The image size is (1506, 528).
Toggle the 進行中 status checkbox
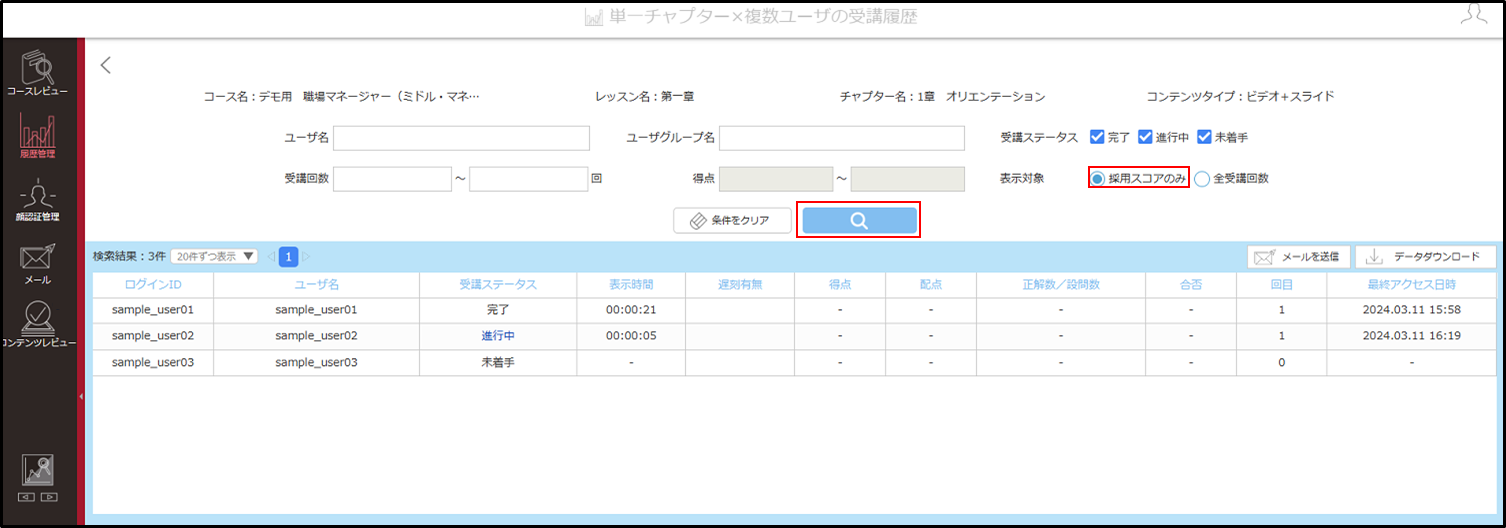coord(1145,137)
